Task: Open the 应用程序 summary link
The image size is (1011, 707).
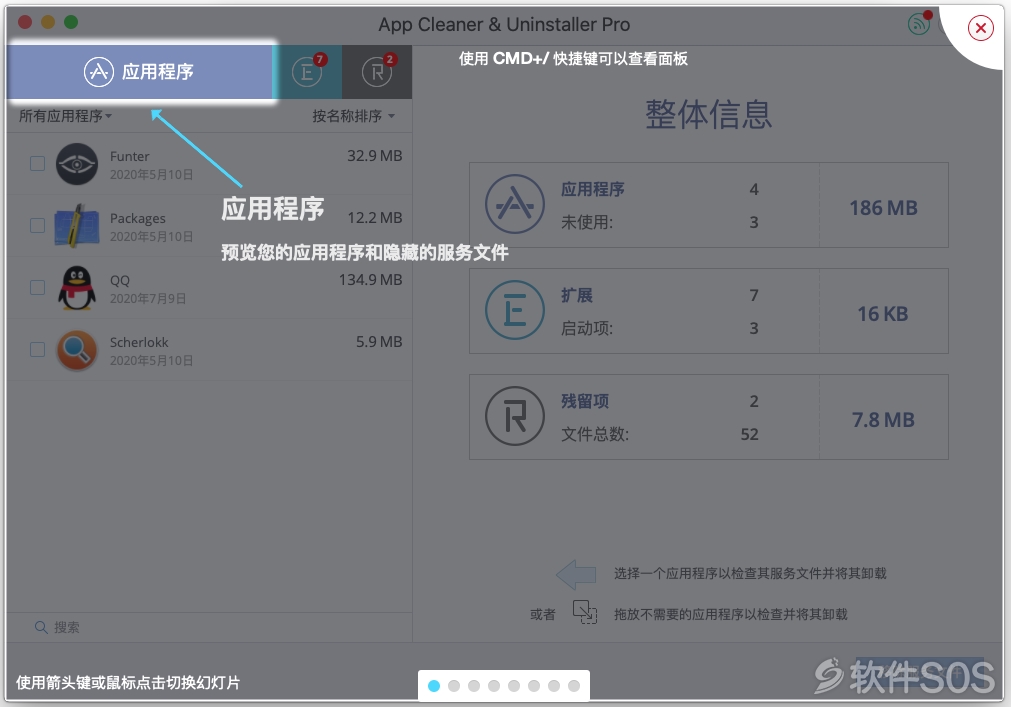Action: (x=593, y=189)
